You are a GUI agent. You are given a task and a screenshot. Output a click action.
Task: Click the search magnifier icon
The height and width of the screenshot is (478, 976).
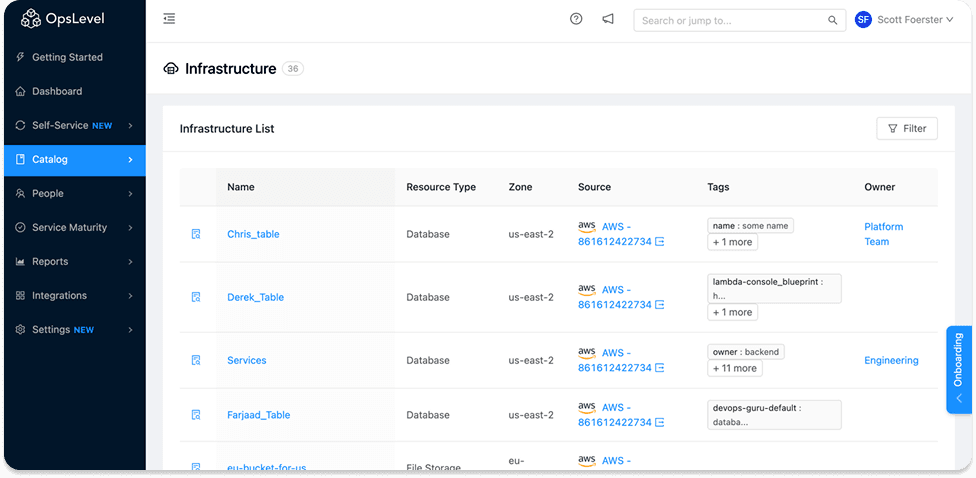[832, 20]
